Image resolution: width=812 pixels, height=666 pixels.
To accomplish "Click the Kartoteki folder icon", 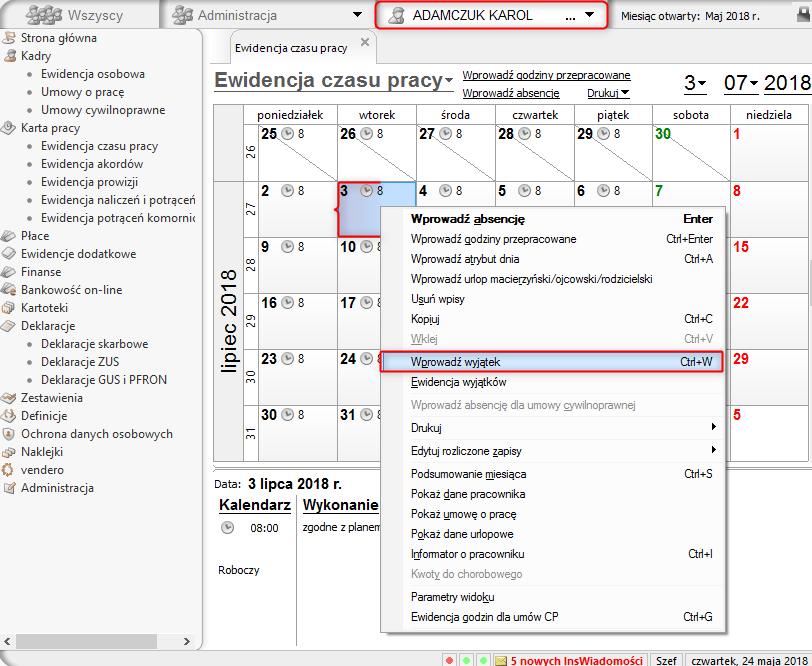I will (8, 308).
